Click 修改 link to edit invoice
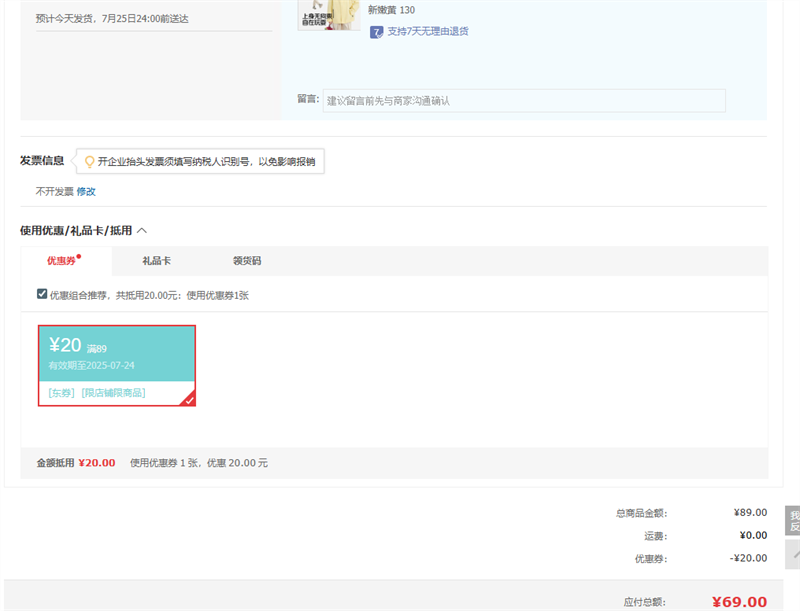 coord(86,191)
